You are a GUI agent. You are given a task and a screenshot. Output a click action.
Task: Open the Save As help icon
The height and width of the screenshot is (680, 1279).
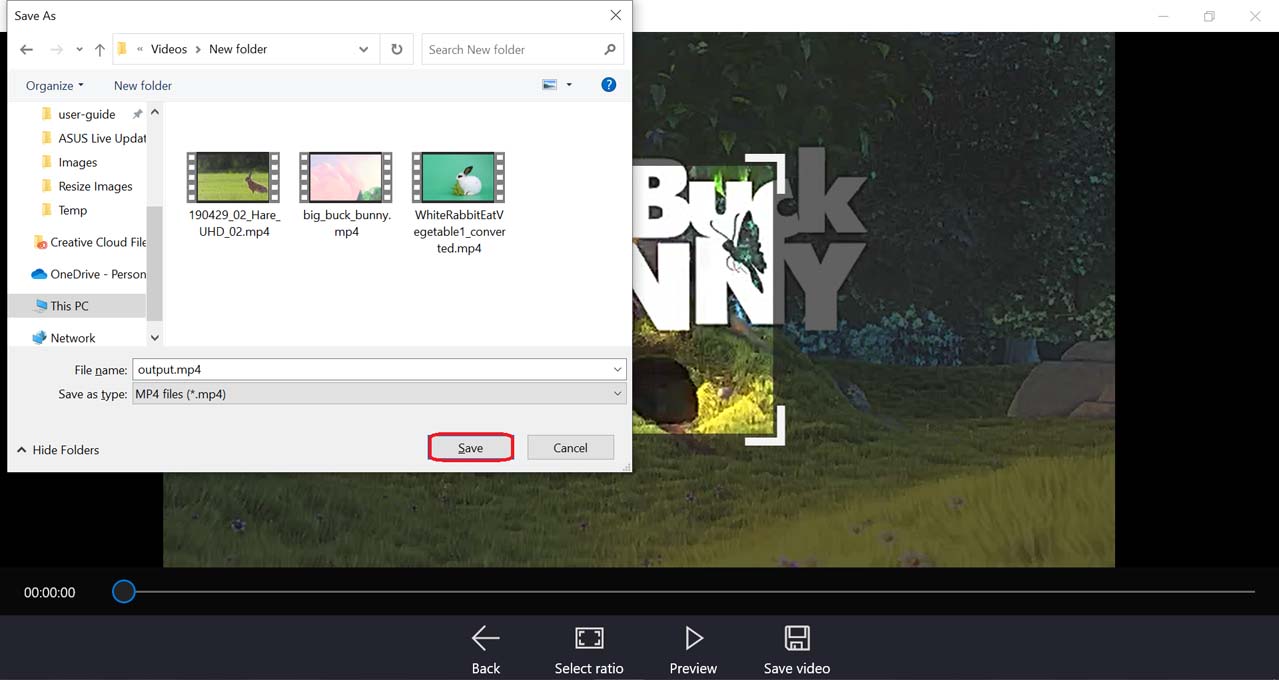tap(608, 85)
